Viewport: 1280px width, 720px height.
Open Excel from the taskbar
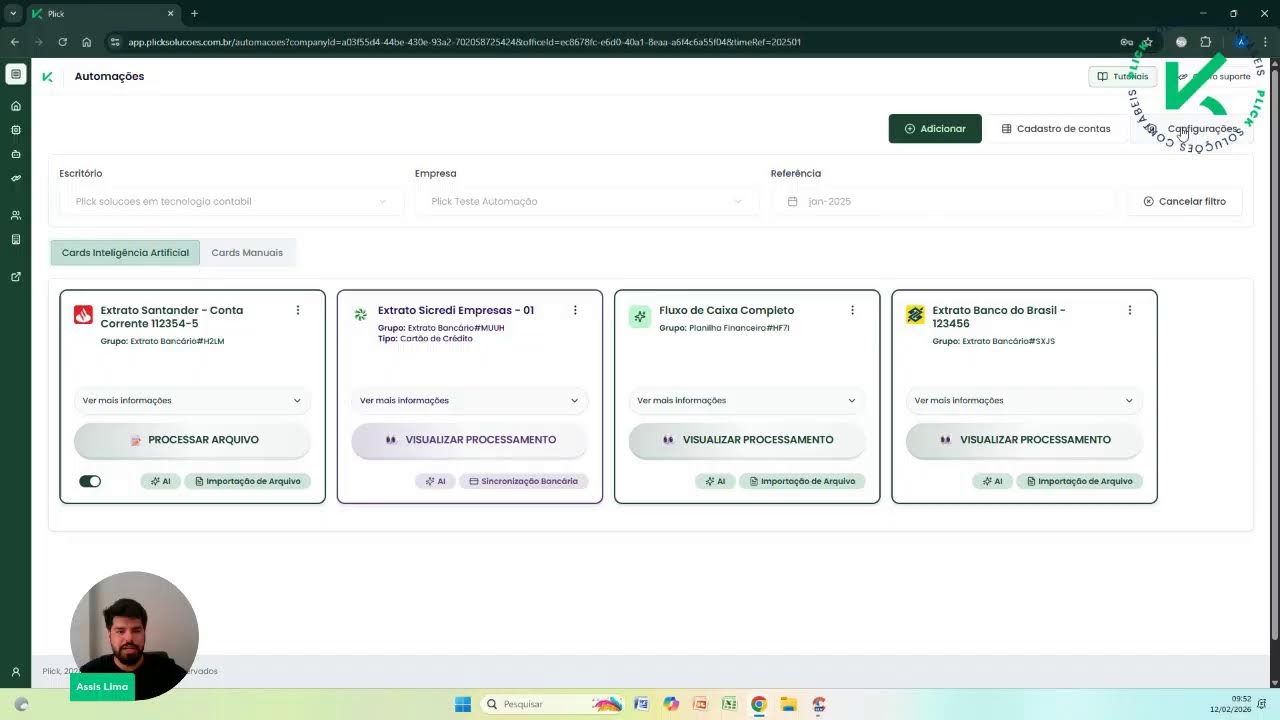(729, 704)
